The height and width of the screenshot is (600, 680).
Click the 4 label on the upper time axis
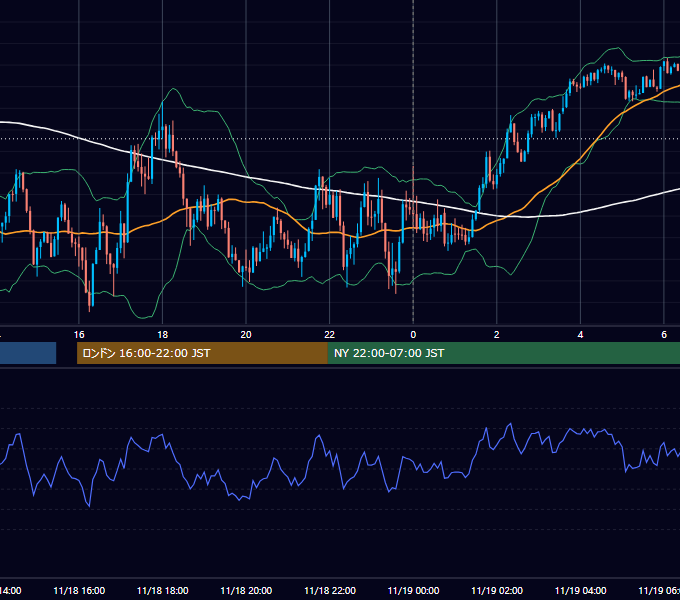[x=580, y=335]
